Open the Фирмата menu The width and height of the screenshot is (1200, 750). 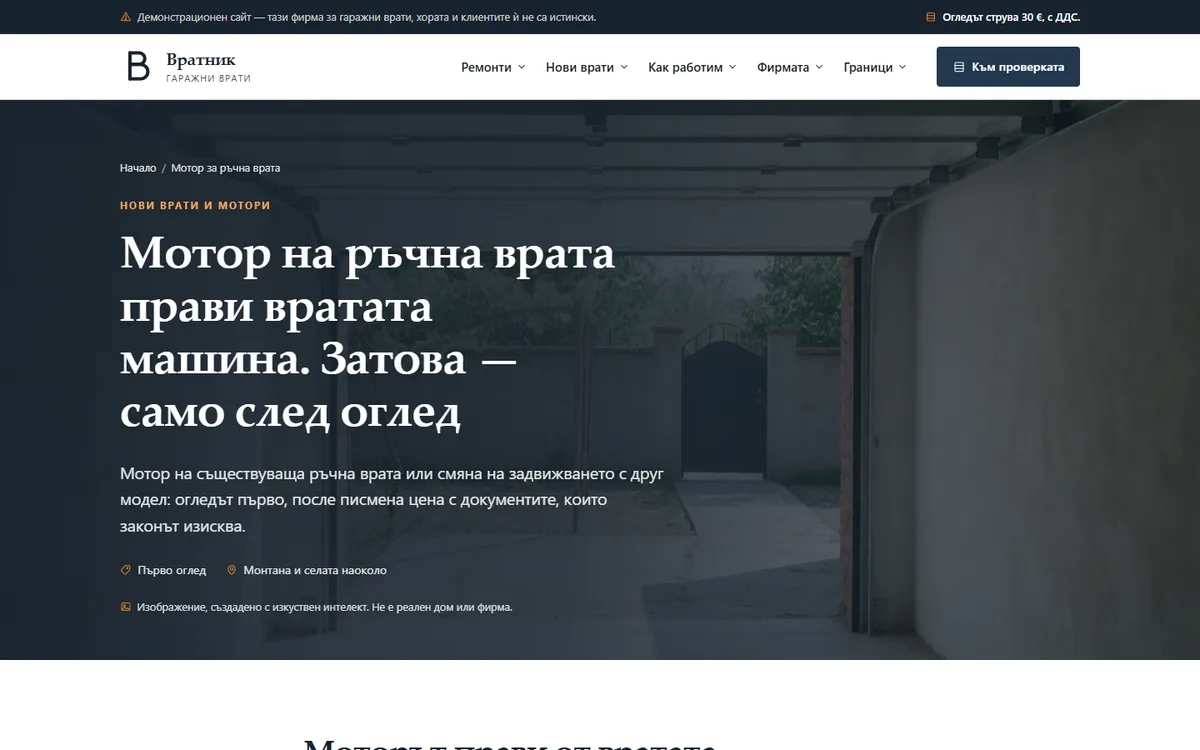tap(790, 67)
